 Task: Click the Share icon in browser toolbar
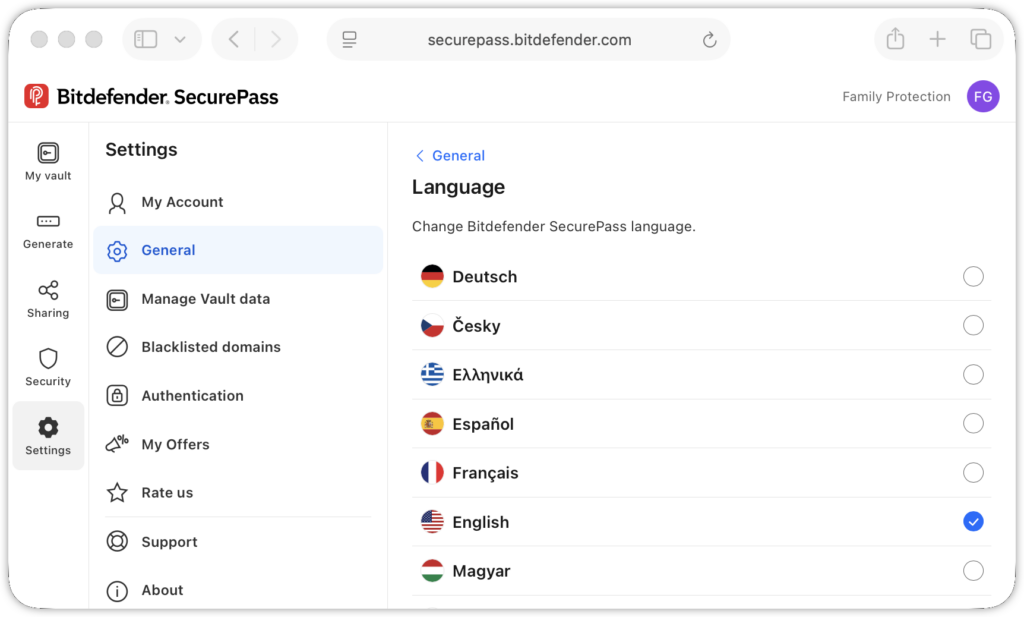(895, 39)
